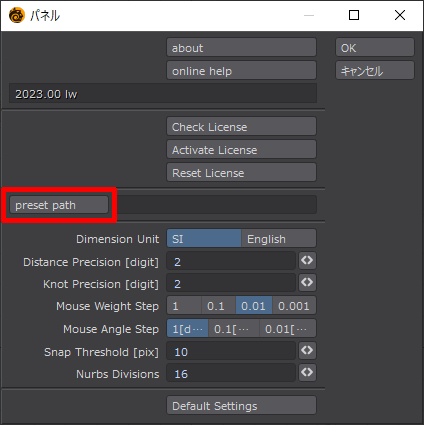This screenshot has height=425, width=424.
Task: Select SI as Dimension Unit
Action: coord(204,238)
